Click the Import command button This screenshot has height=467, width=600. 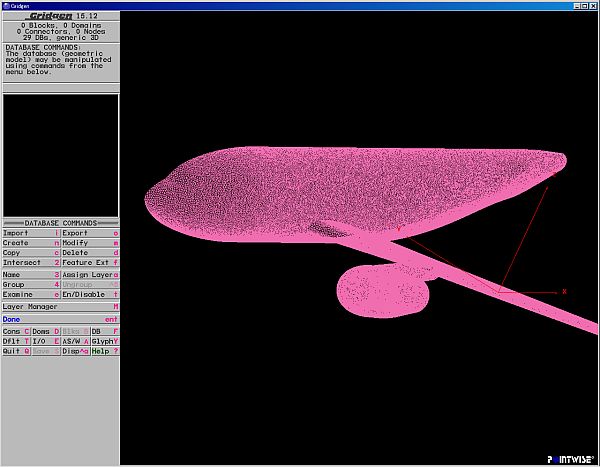pos(30,232)
